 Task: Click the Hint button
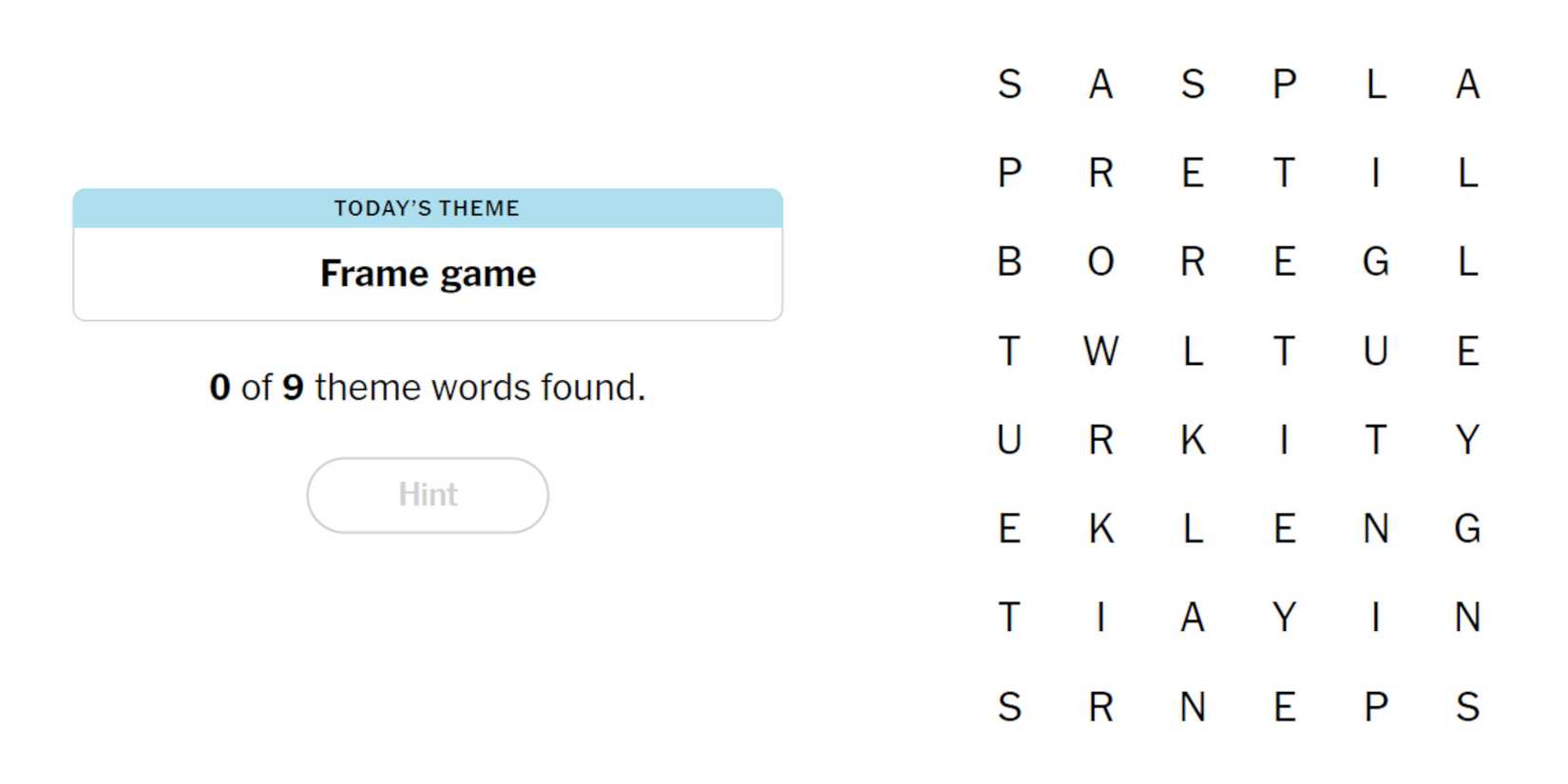[x=427, y=494]
